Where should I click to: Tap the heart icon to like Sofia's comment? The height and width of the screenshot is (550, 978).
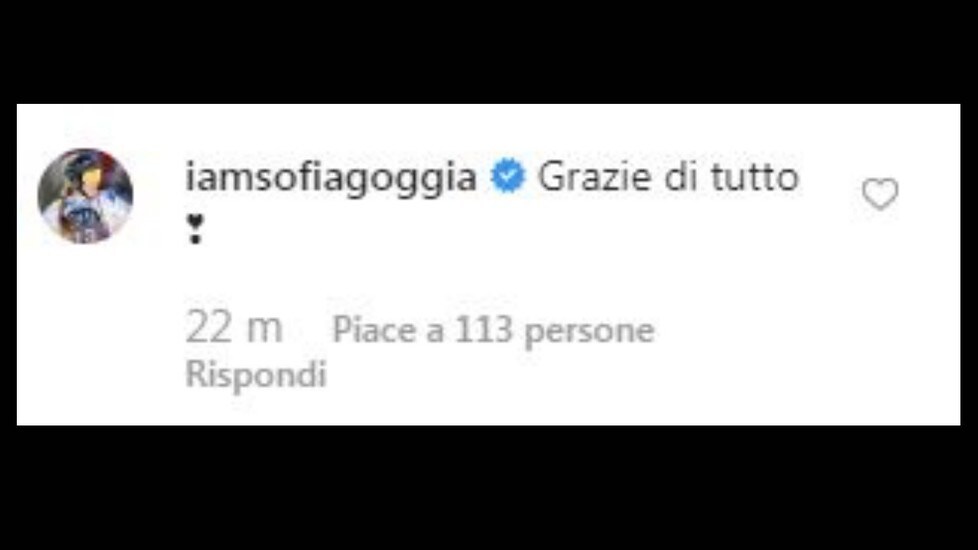[880, 194]
